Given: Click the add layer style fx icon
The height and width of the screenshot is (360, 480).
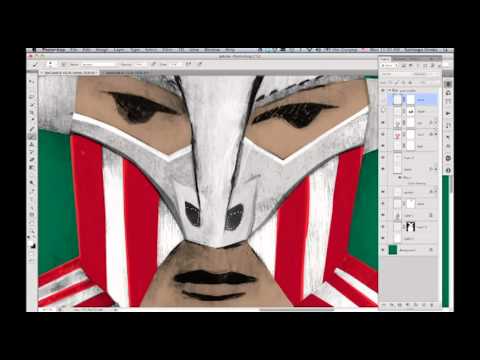Looking at the screenshot, I should pos(392,305).
